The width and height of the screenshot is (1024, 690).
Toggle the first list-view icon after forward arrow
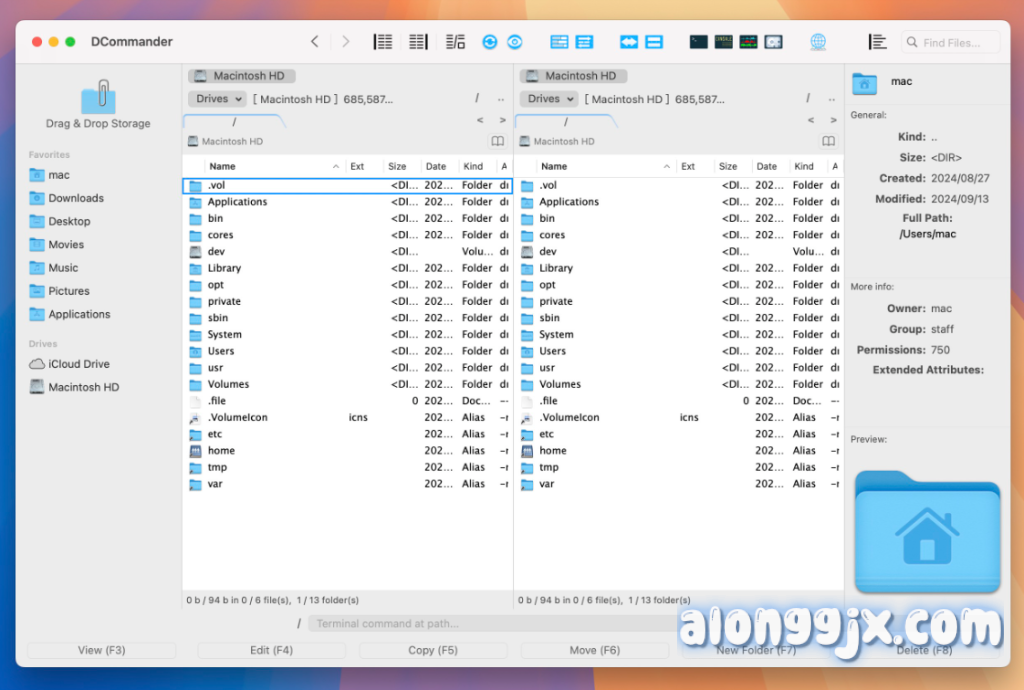382,42
